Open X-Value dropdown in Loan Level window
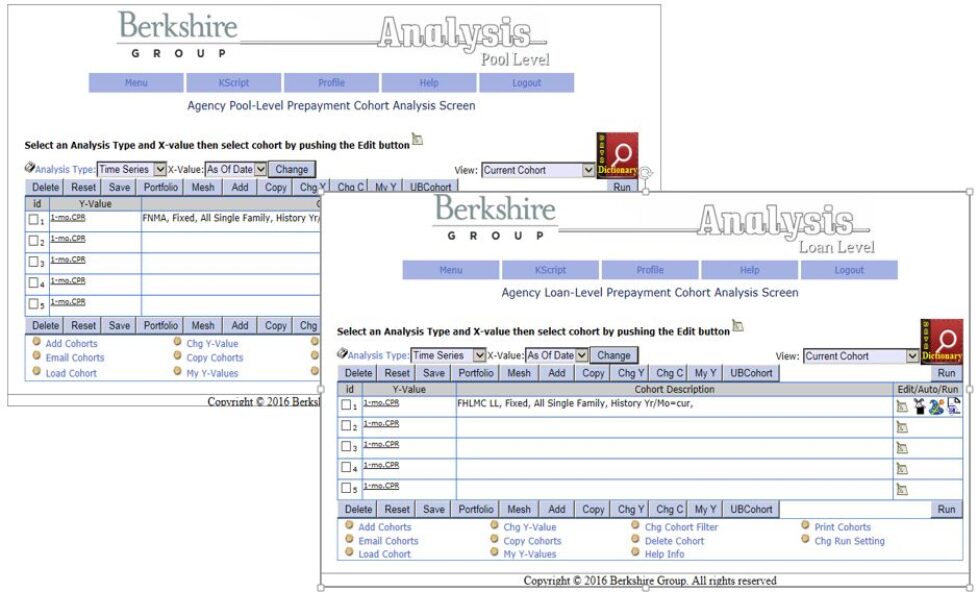This screenshot has height=592, width=978. pos(556,355)
